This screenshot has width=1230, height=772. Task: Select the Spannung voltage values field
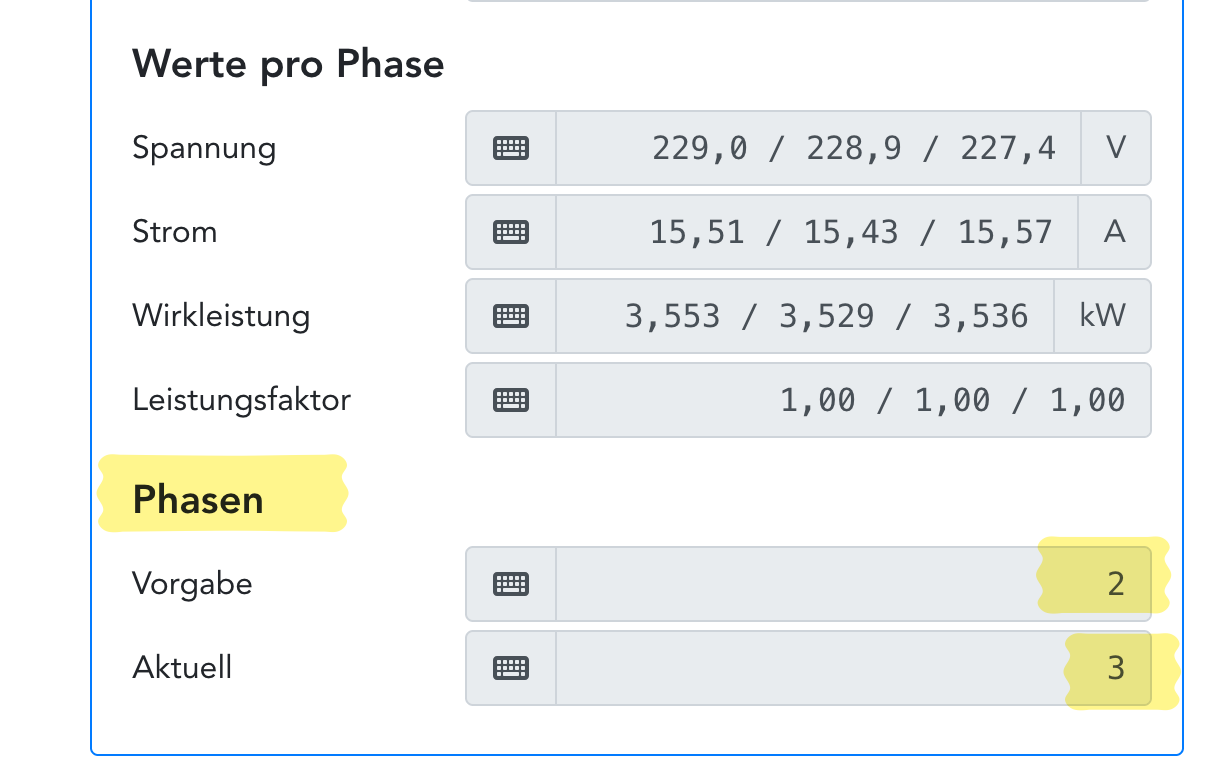click(818, 148)
